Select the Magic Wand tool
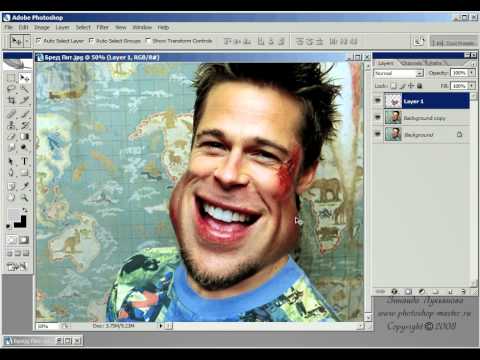The image size is (480, 360). pyautogui.click(x=24, y=89)
